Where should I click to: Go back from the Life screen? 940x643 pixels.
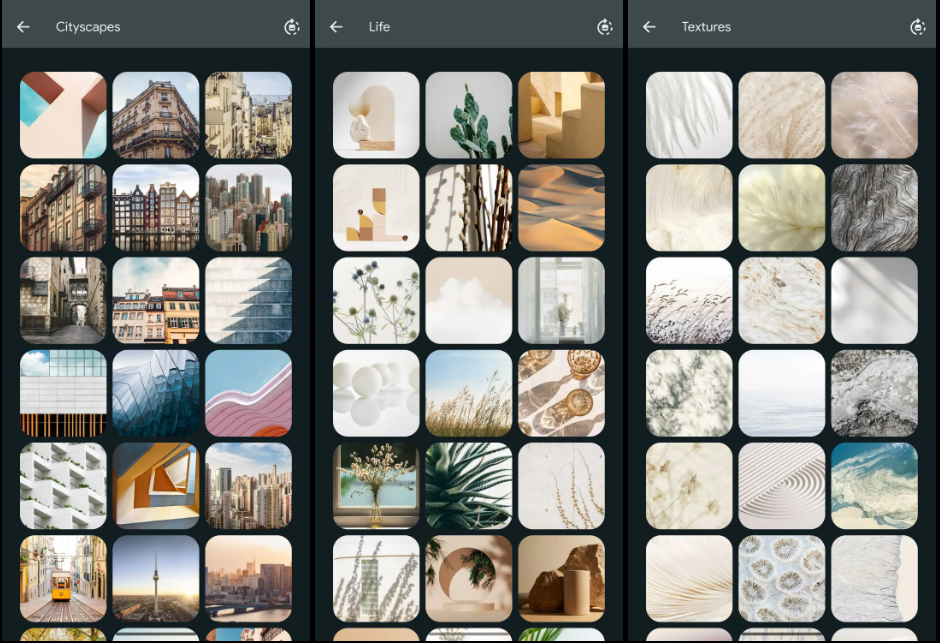click(x=336, y=27)
